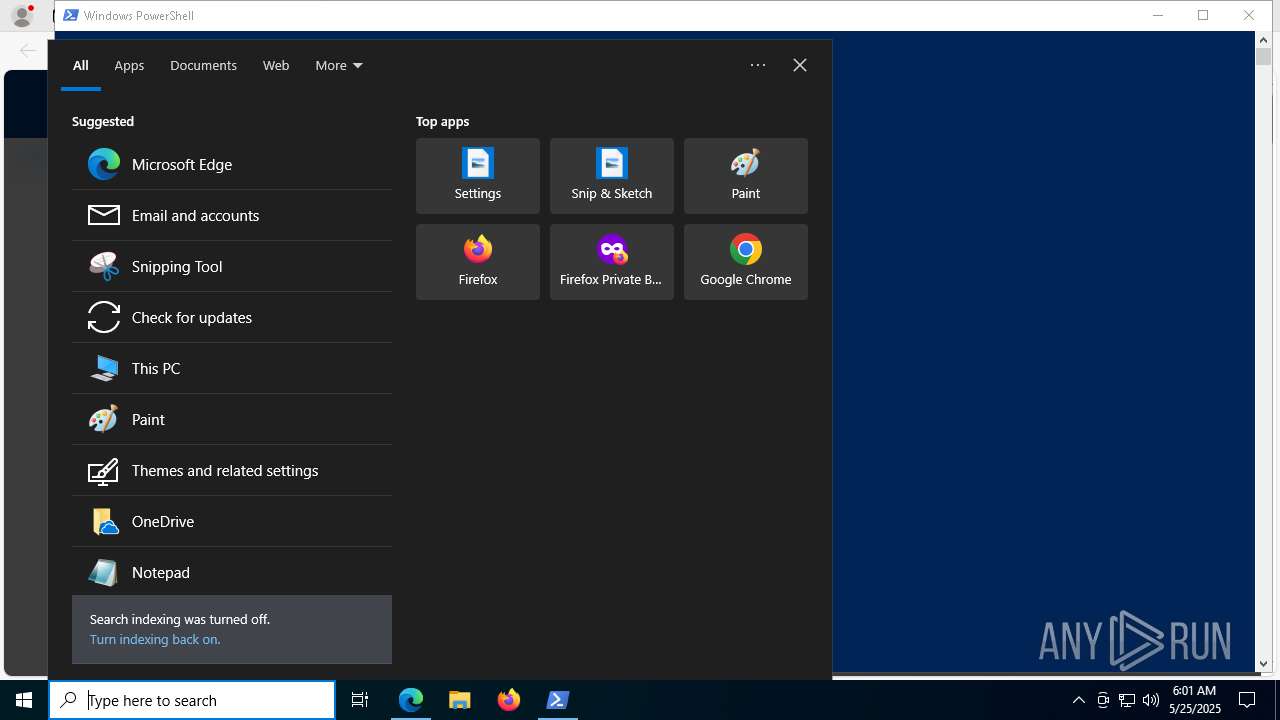Screen dimensions: 1280x720
Task: Close the search panel
Action: 800,65
